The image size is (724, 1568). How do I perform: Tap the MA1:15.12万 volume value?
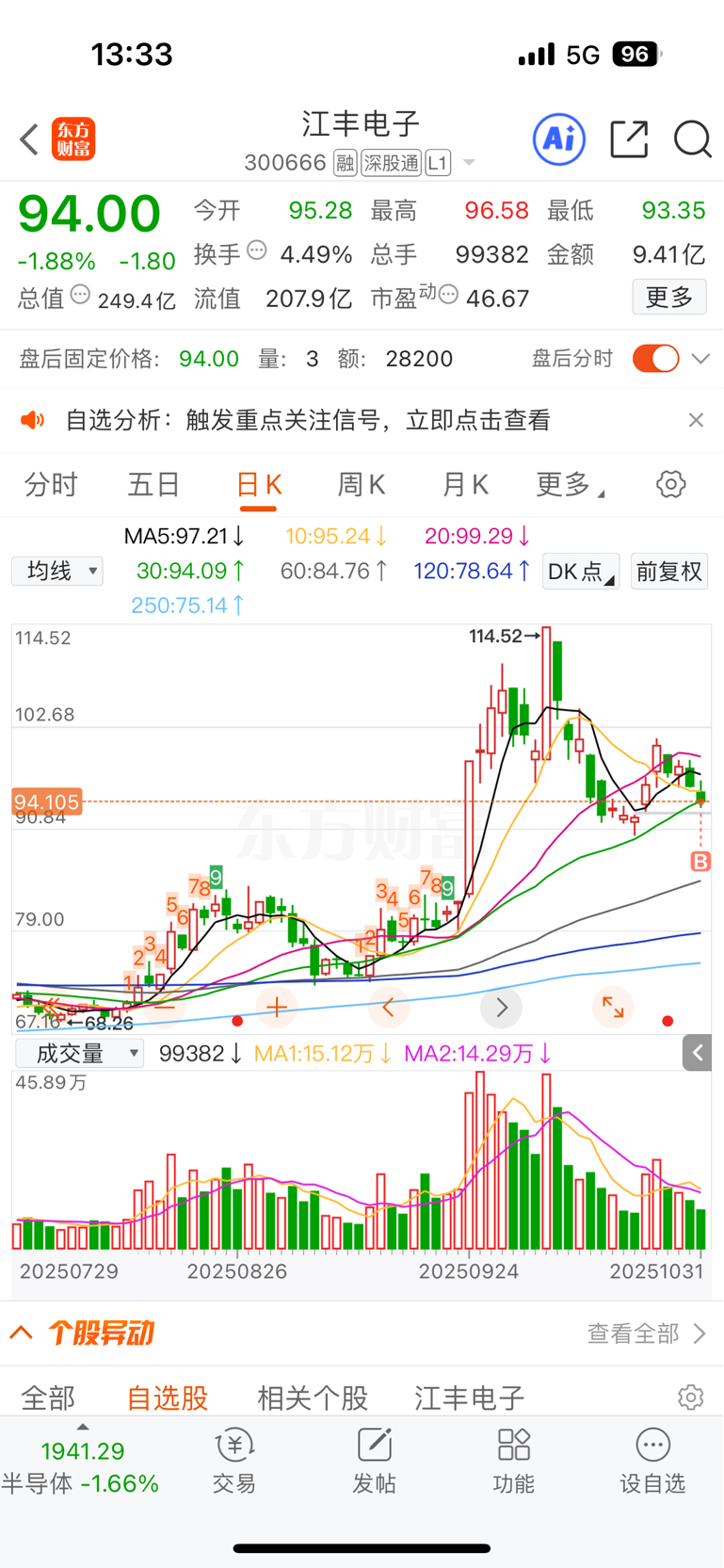[x=323, y=1054]
